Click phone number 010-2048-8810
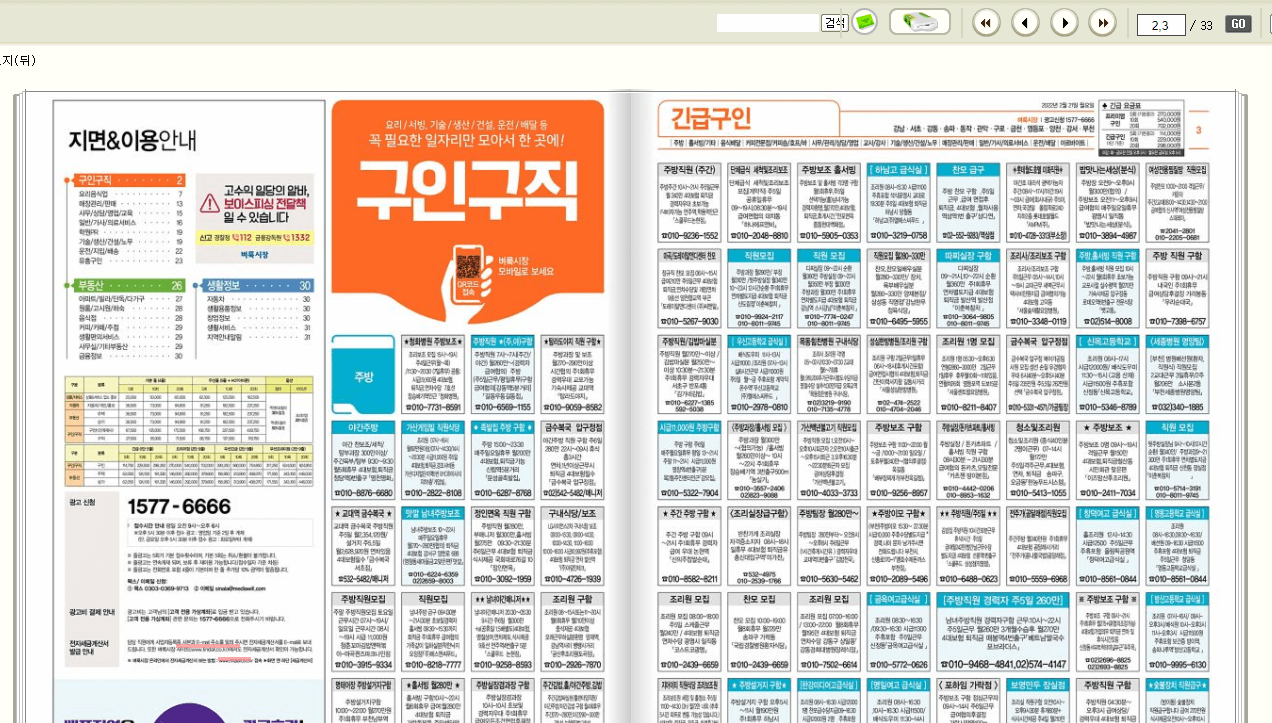Viewport: 1272px width, 723px height. pos(758,236)
